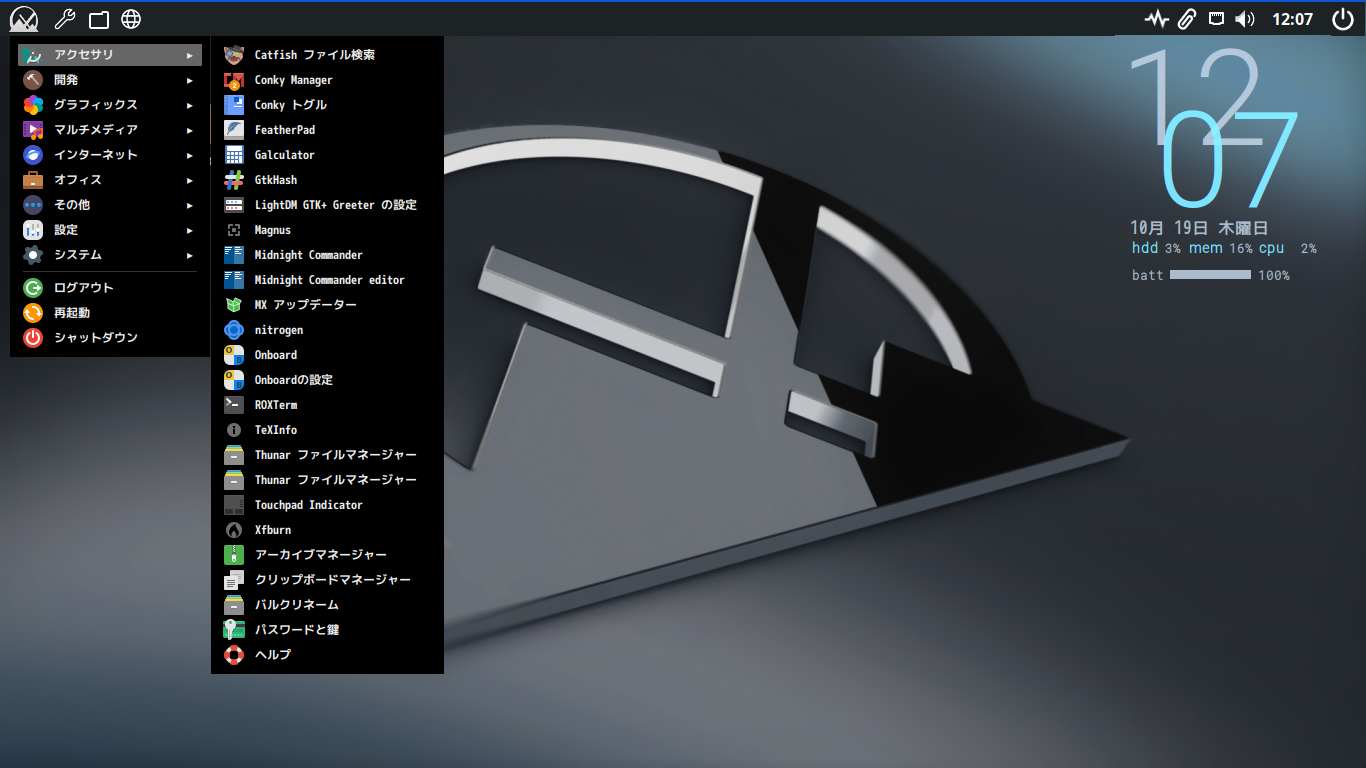The image size is (1366, 768).
Task: Select the 開発 category label
Action: [x=66, y=80]
